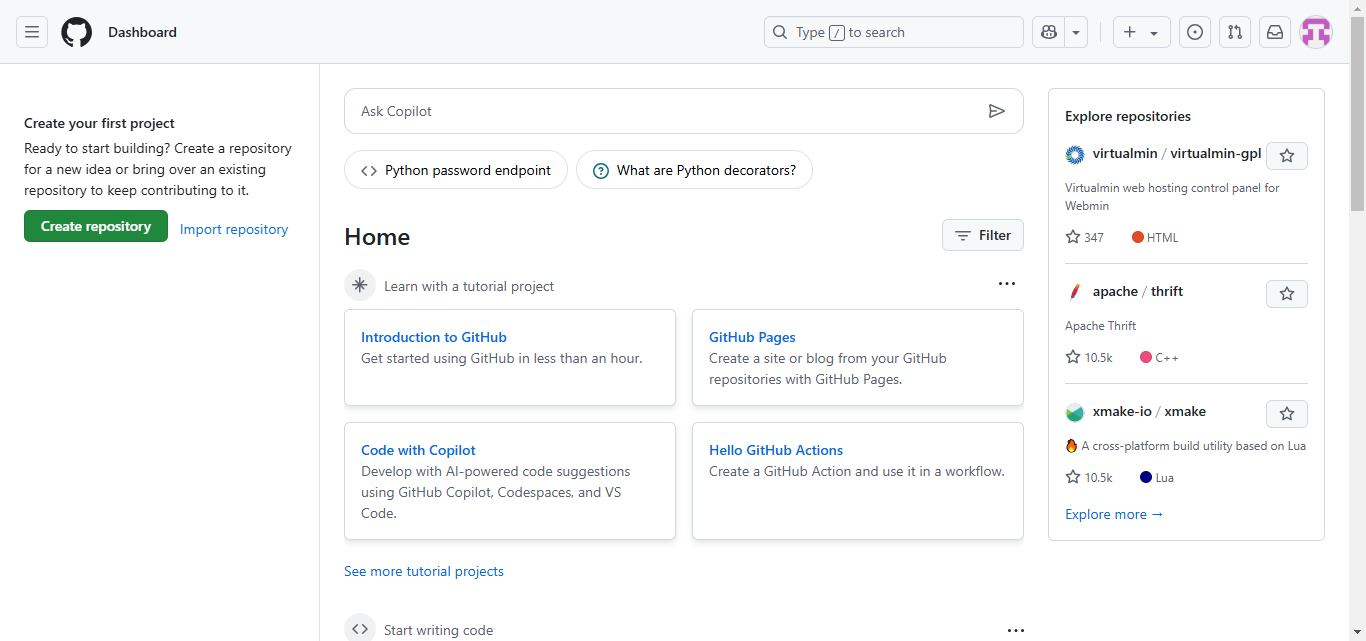Open the notifications inbox icon
The height and width of the screenshot is (641, 1366).
coord(1275,32)
